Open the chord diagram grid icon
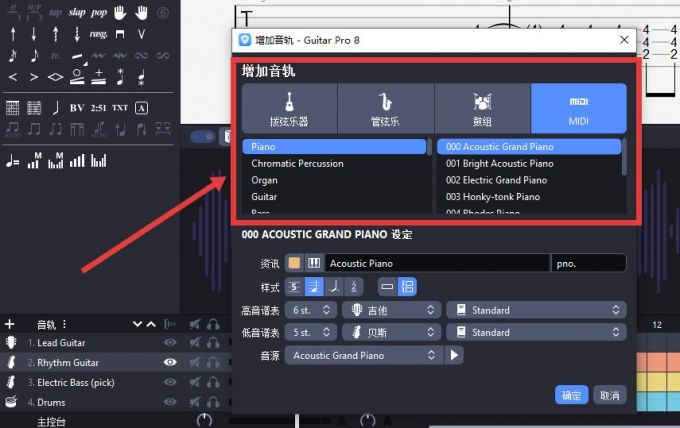680x428 pixels. [13, 108]
